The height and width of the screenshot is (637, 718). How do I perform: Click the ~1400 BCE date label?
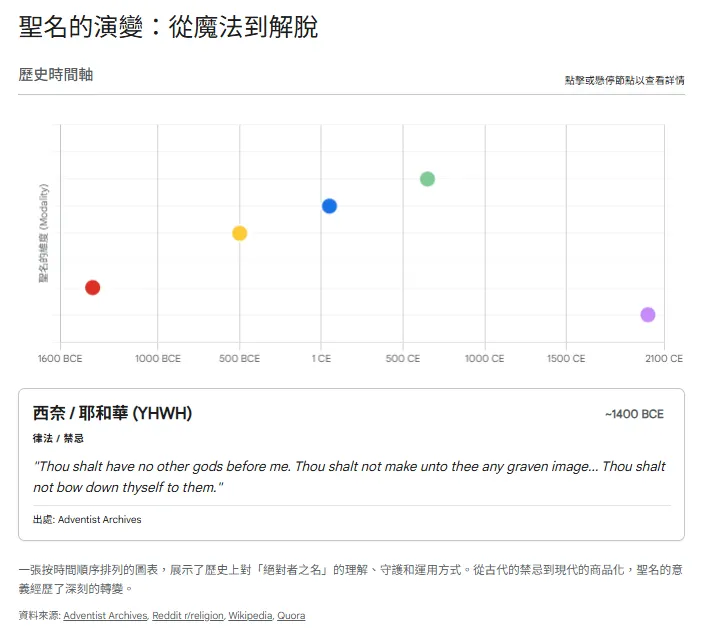[634, 414]
